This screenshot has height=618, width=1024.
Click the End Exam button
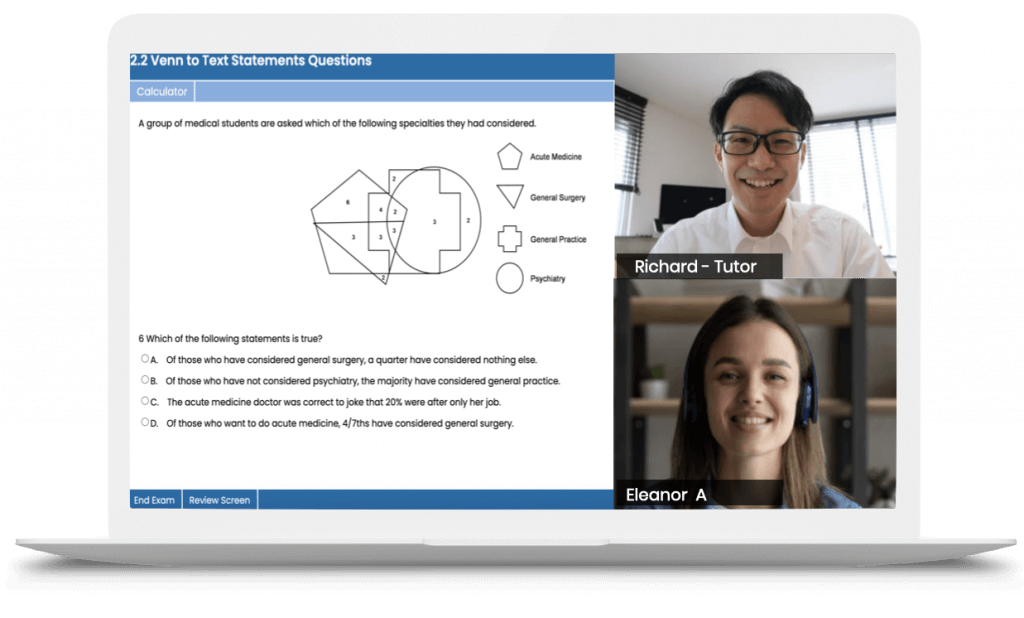155,500
